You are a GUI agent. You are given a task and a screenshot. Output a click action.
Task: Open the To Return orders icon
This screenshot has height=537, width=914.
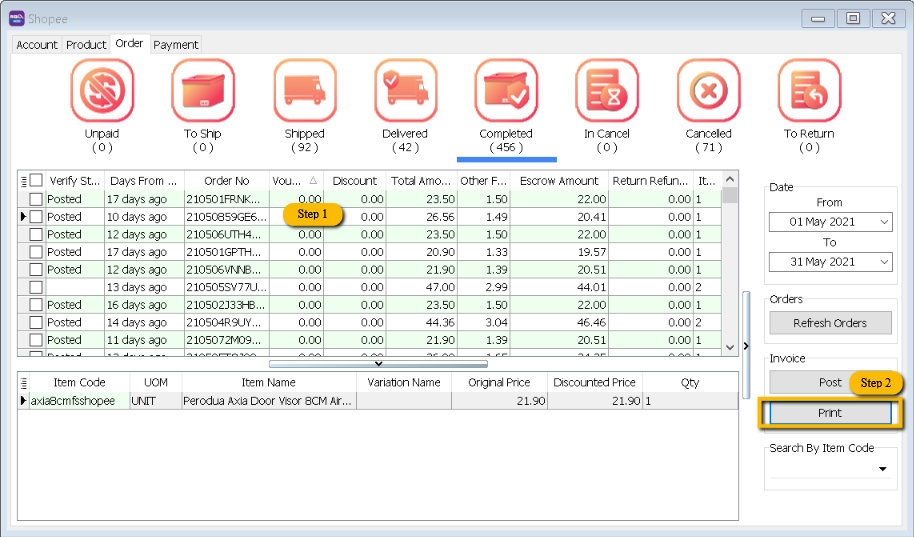point(809,91)
